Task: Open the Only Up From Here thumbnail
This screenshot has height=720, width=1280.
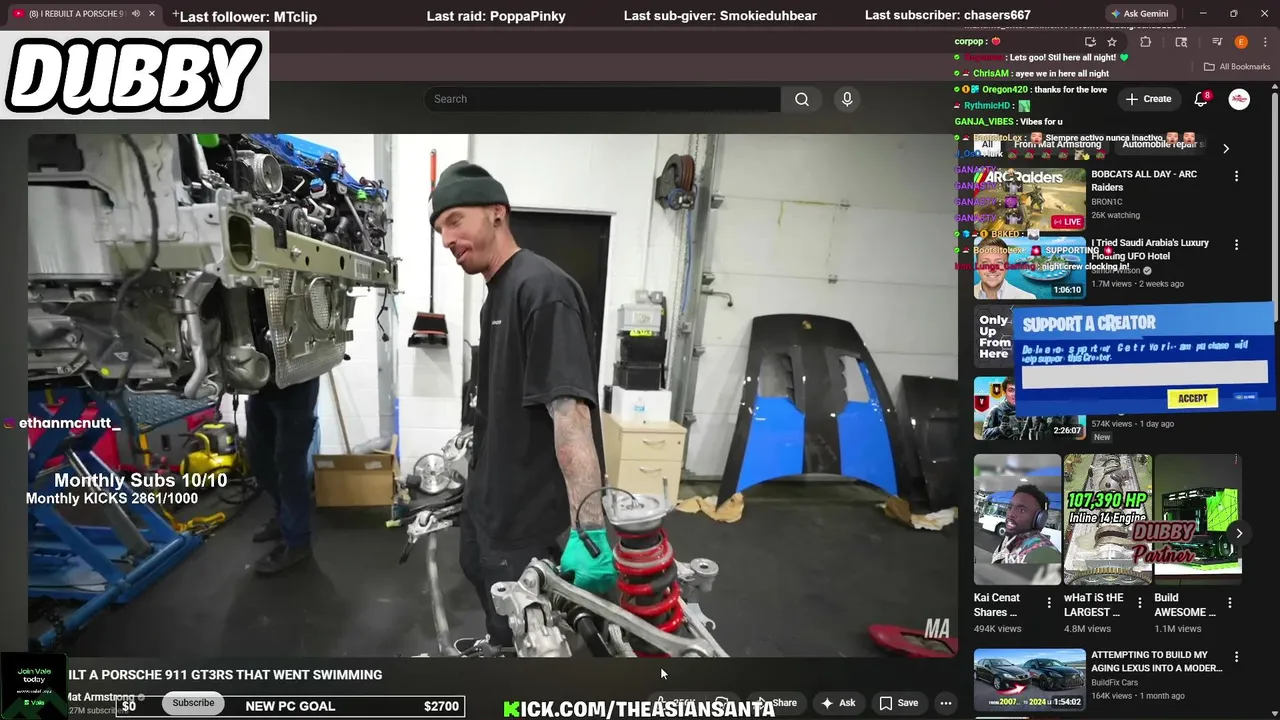Action: [994, 337]
